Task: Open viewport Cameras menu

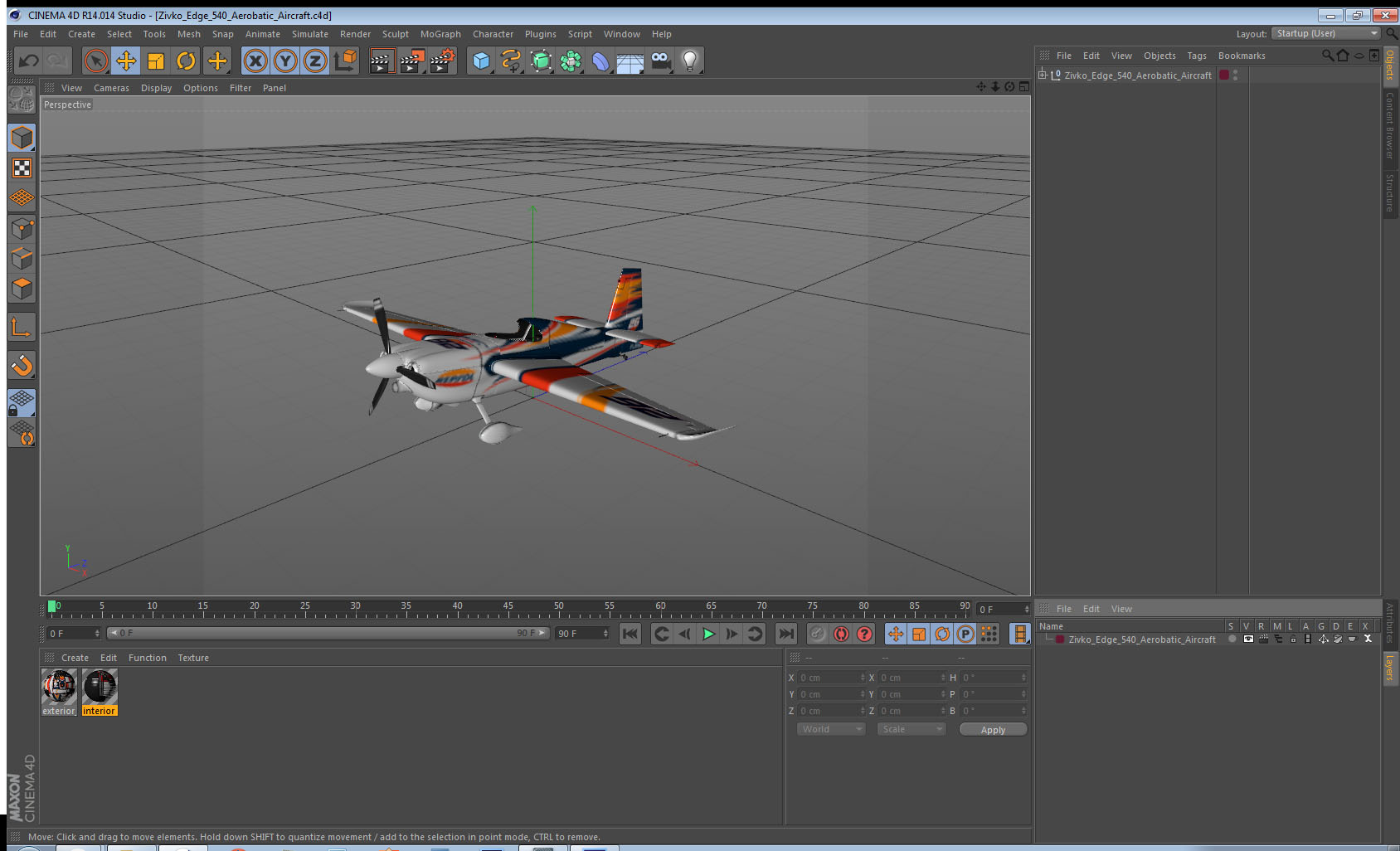Action: (x=111, y=88)
